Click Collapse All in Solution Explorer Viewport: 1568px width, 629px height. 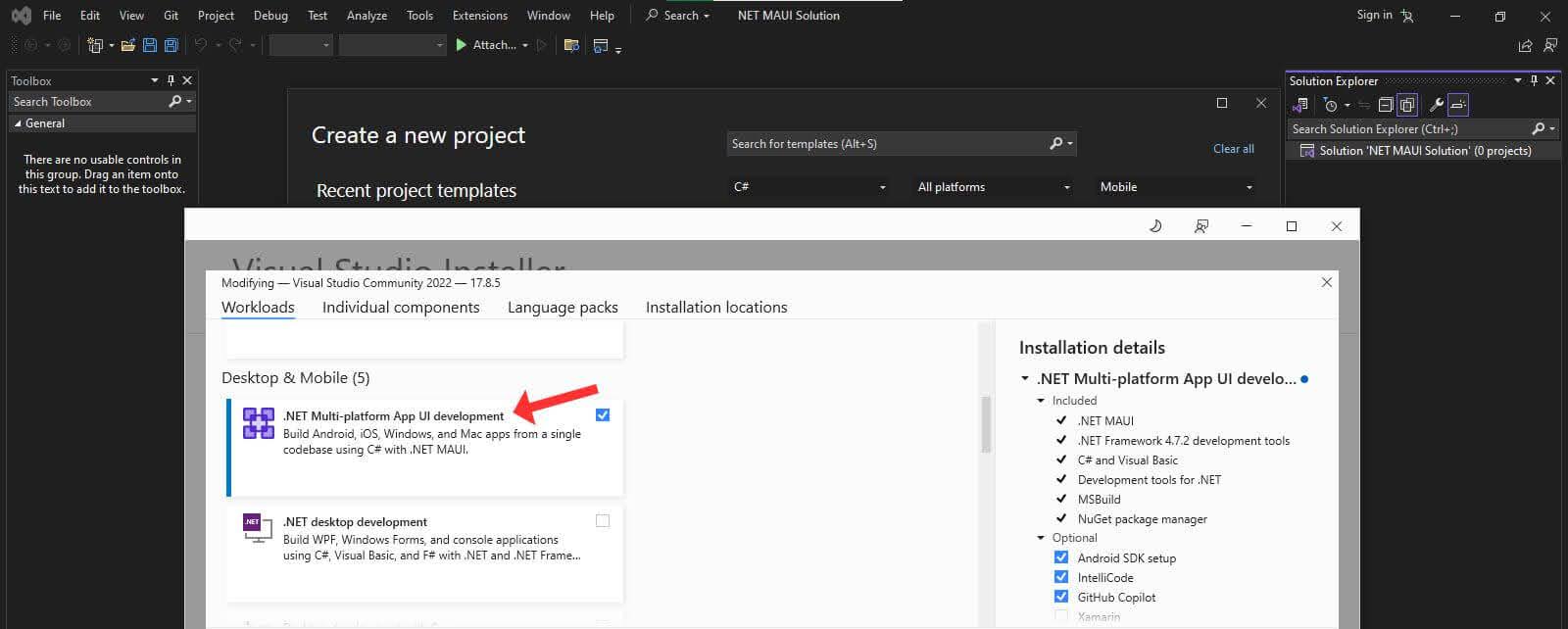pyautogui.click(x=1386, y=105)
